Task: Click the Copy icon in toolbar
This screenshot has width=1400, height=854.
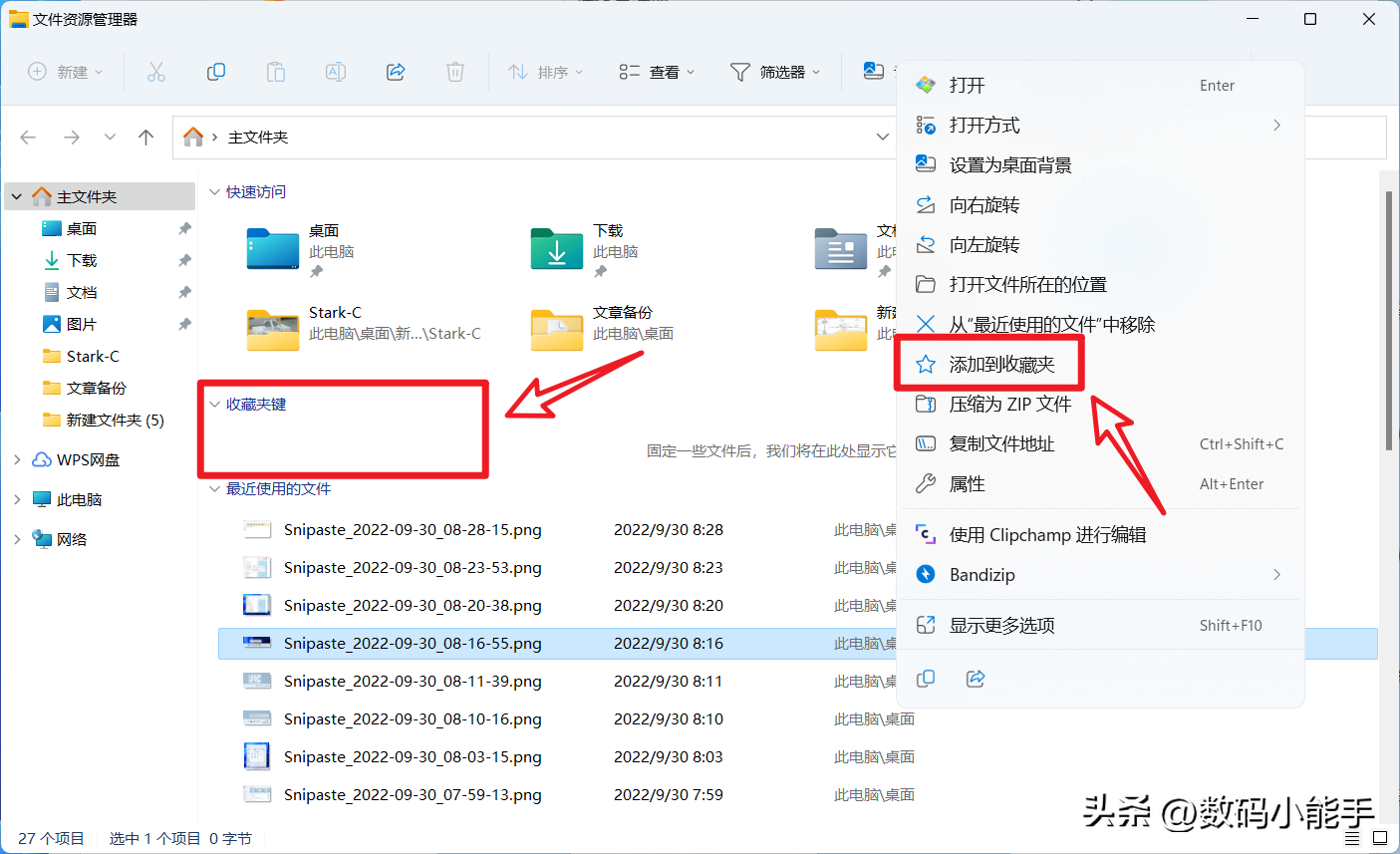Action: (x=216, y=72)
